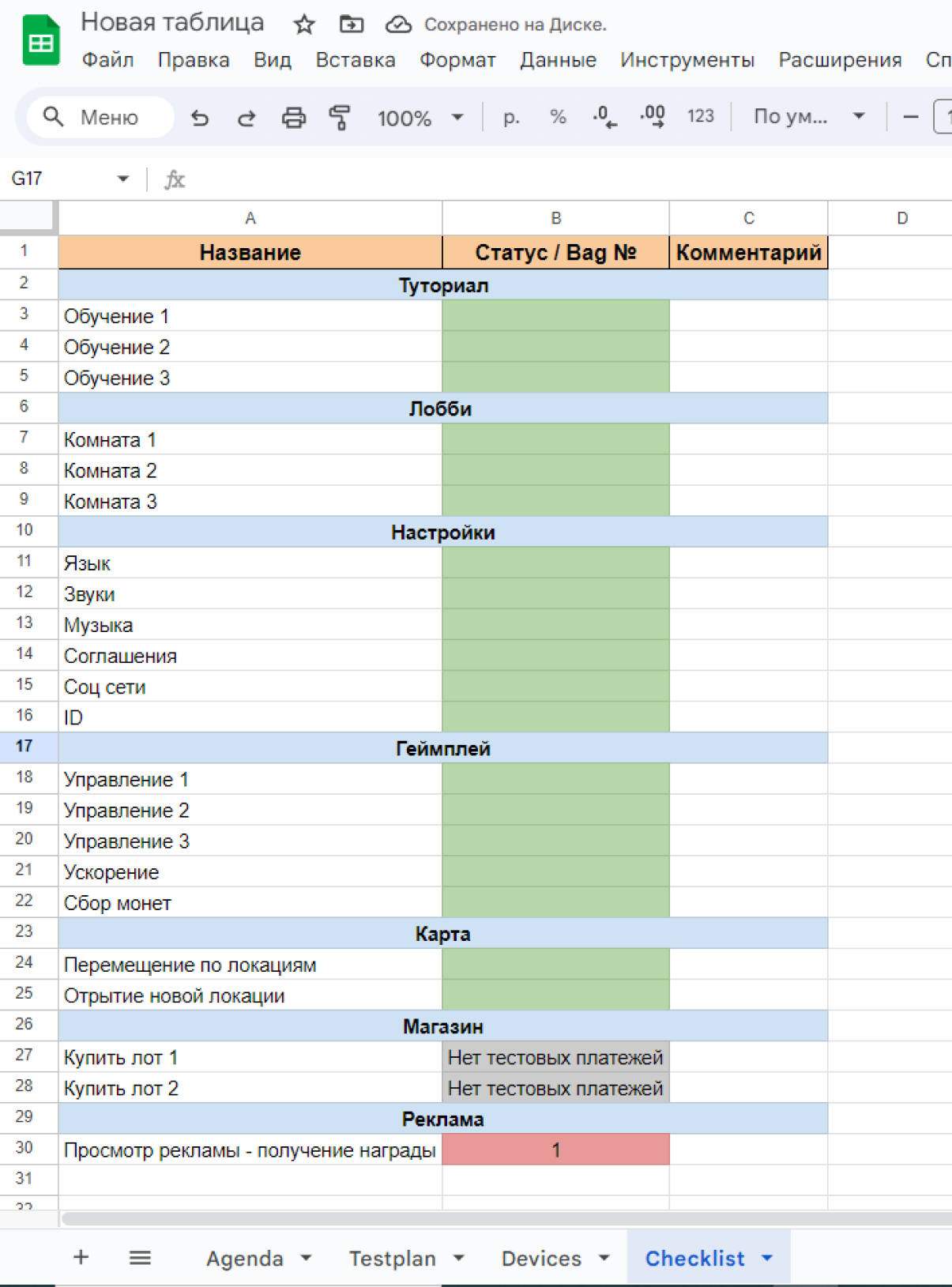This screenshot has width=952, height=1287.
Task: Click the print icon in toolbar
Action: pos(293,119)
